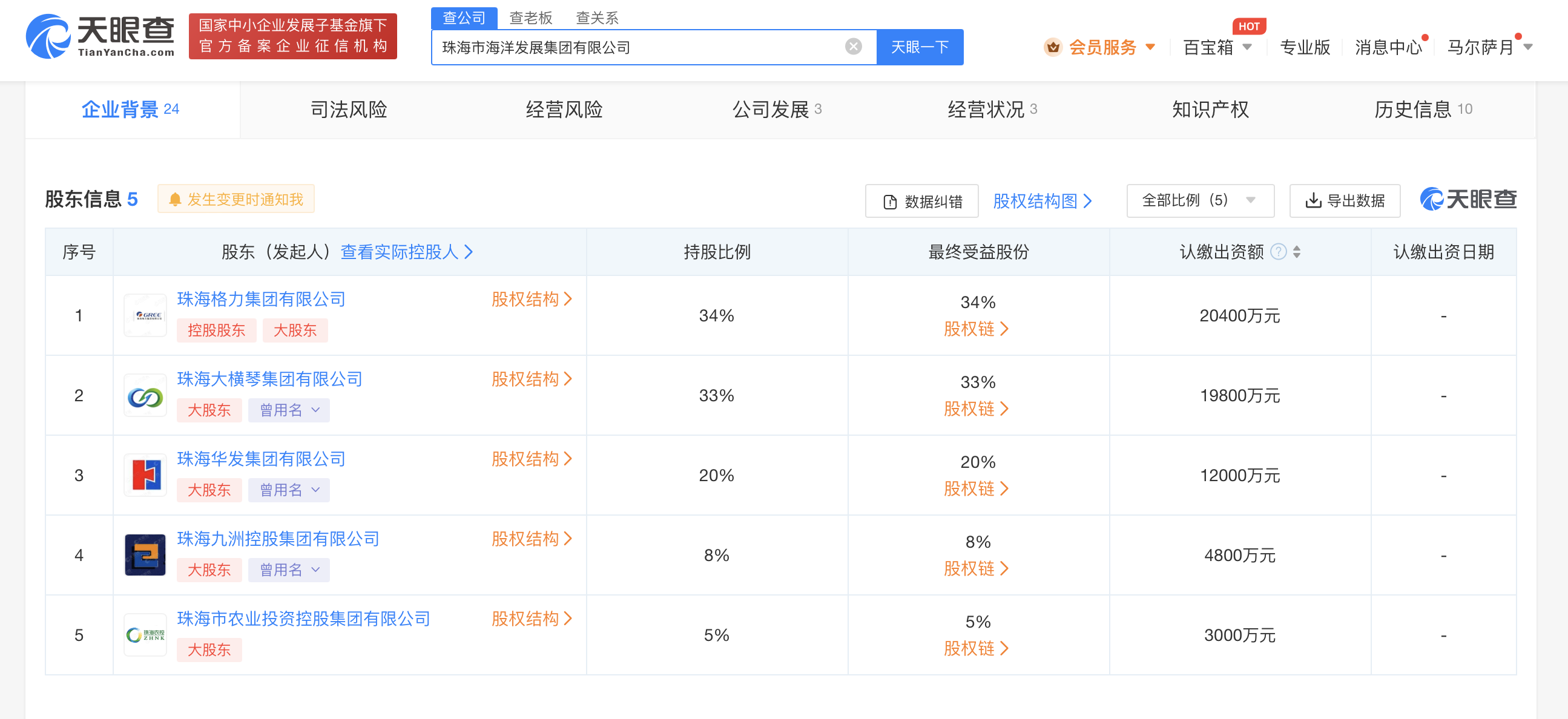
Task: Expand the 全部比例 (5) dropdown
Action: (1199, 200)
